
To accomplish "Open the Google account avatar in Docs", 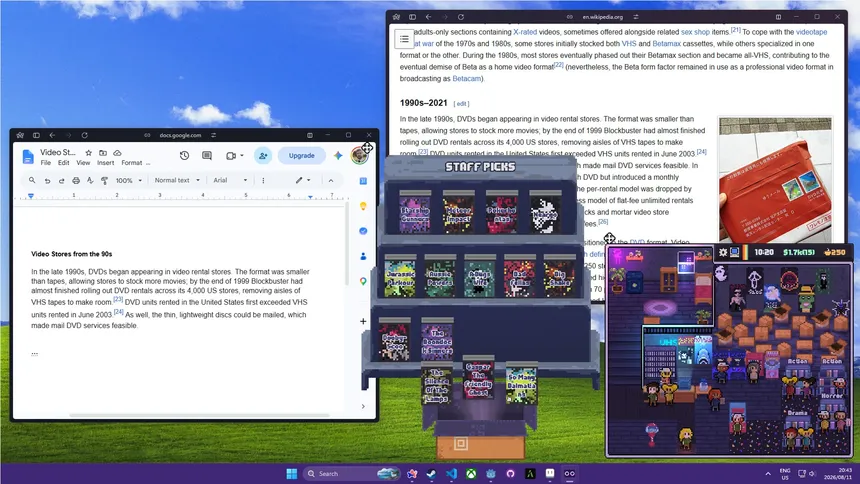I will [x=359, y=155].
